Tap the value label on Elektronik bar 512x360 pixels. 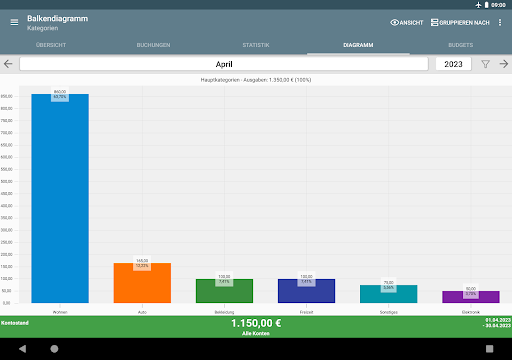pyautogui.click(x=471, y=291)
